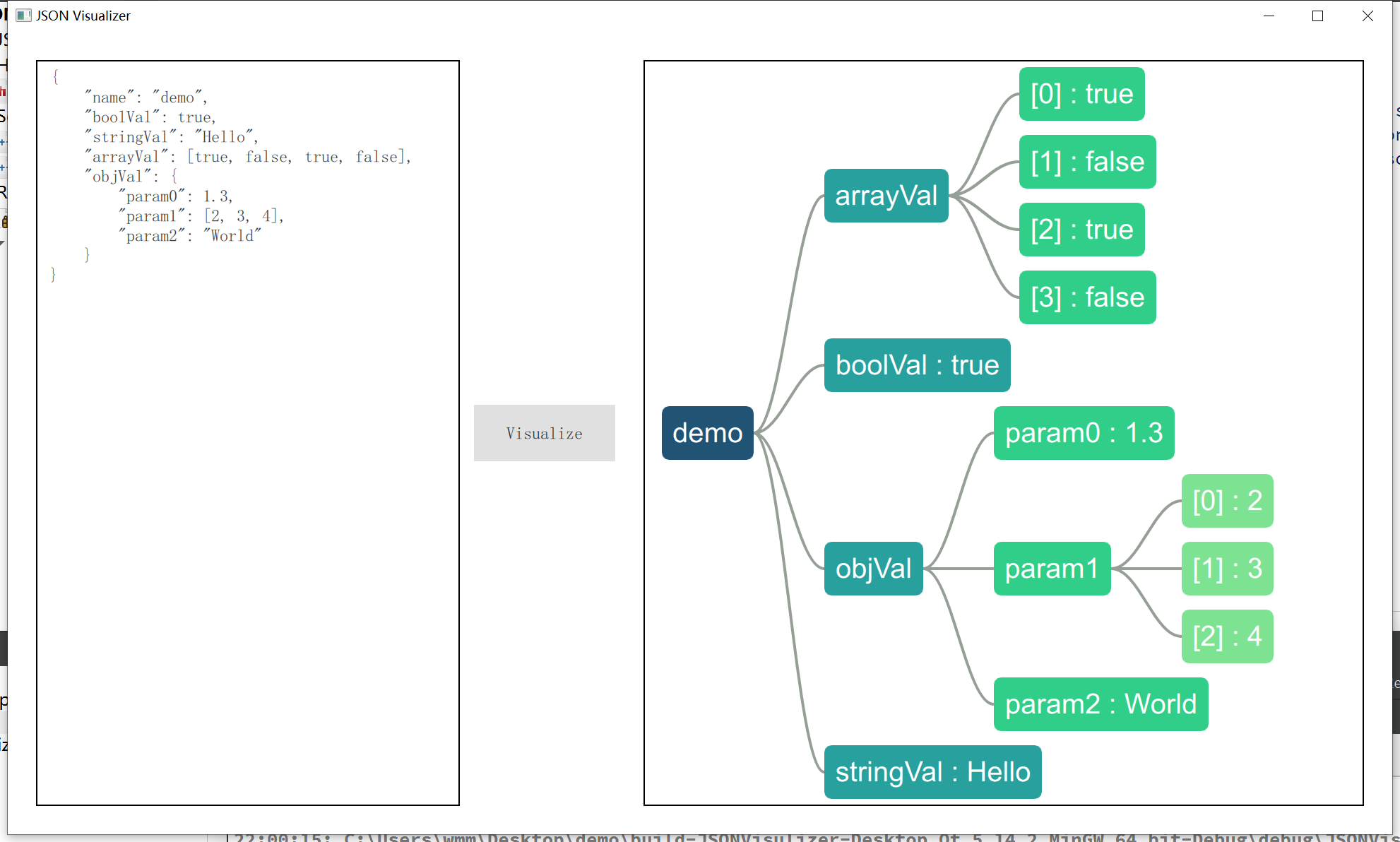Close the JSON Visualizer window

pyautogui.click(x=1368, y=16)
